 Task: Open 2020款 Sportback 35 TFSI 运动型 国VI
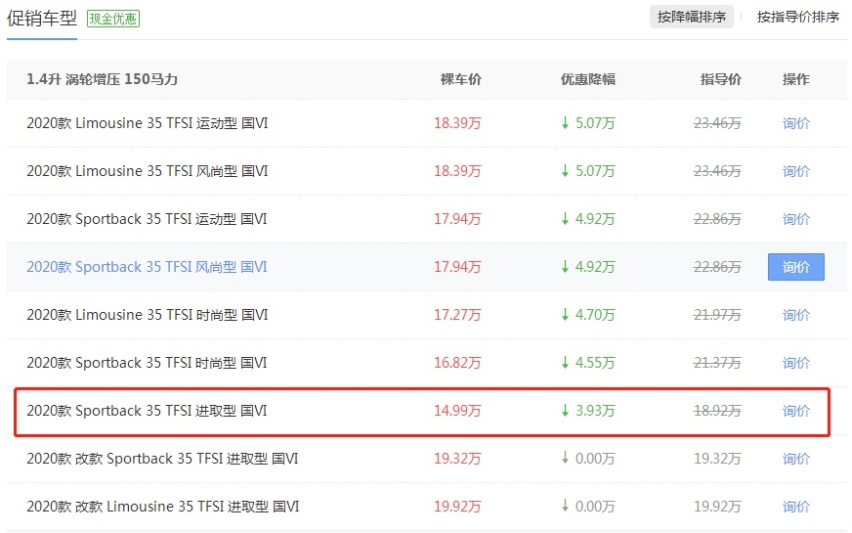[x=147, y=219]
